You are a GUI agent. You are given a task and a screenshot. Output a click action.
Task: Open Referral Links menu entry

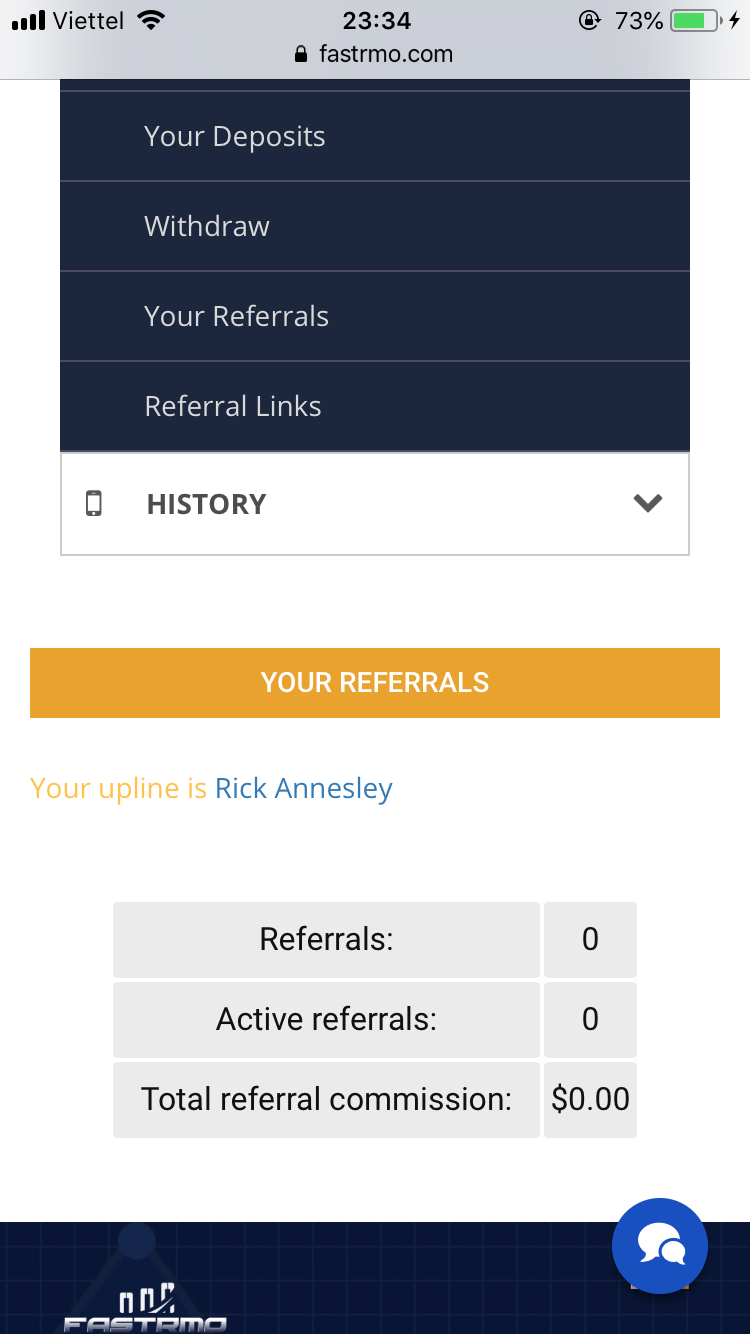tap(233, 406)
